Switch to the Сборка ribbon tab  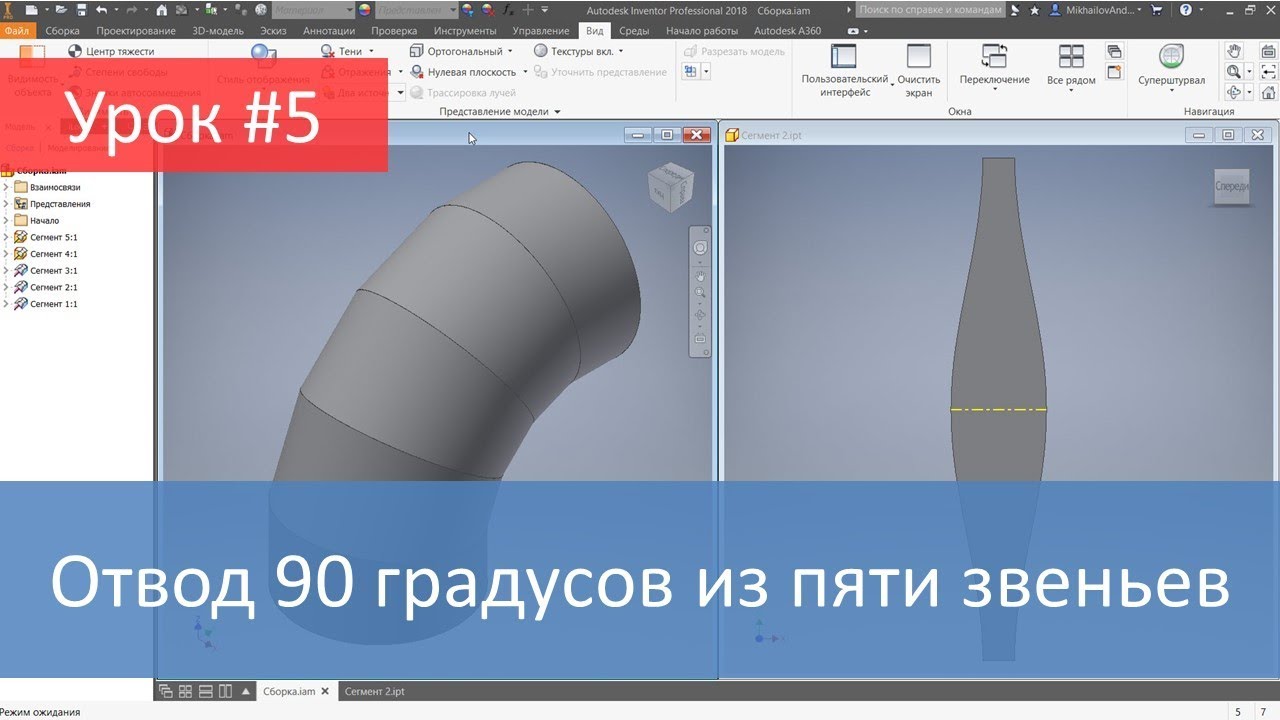(x=62, y=31)
